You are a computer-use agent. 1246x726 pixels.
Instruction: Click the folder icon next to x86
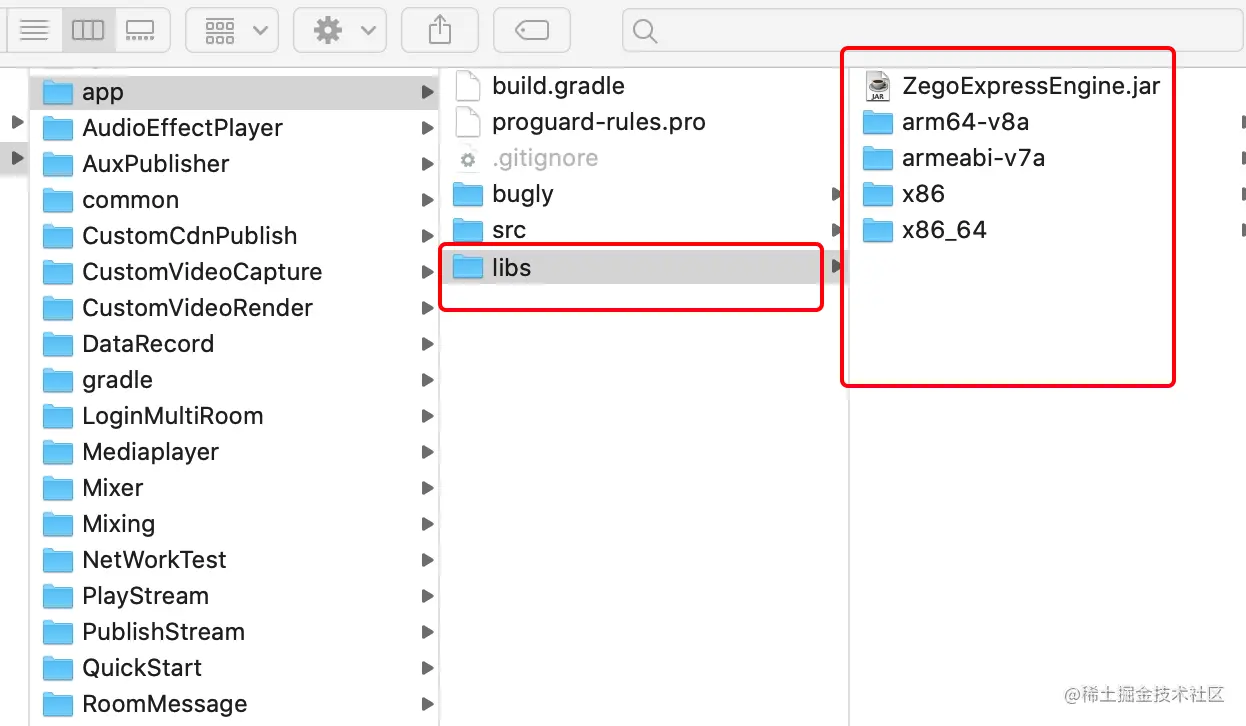point(878,194)
